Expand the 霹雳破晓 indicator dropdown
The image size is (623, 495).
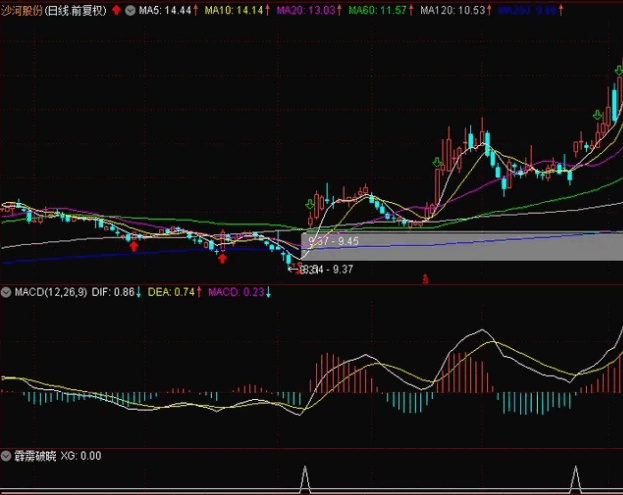(x=6, y=455)
